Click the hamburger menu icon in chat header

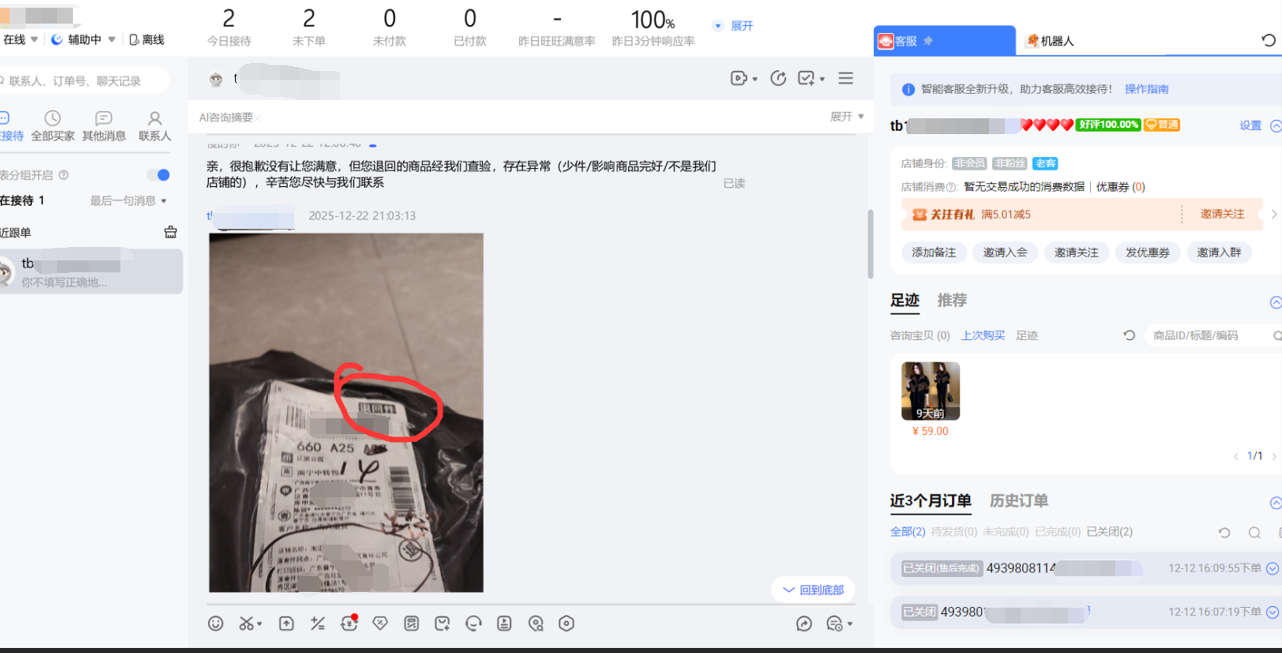(x=846, y=78)
